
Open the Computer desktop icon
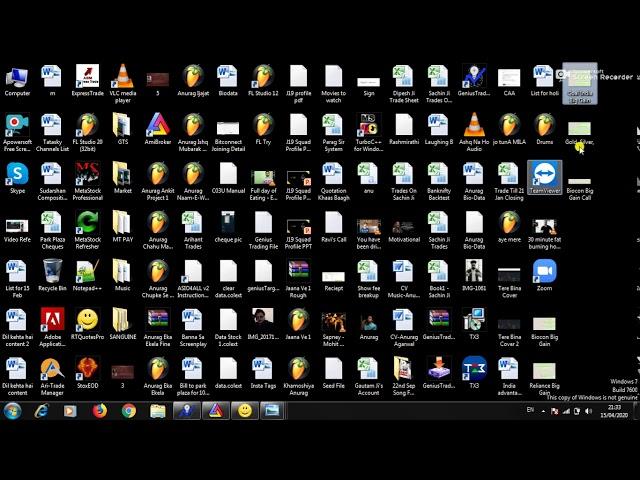point(17,81)
